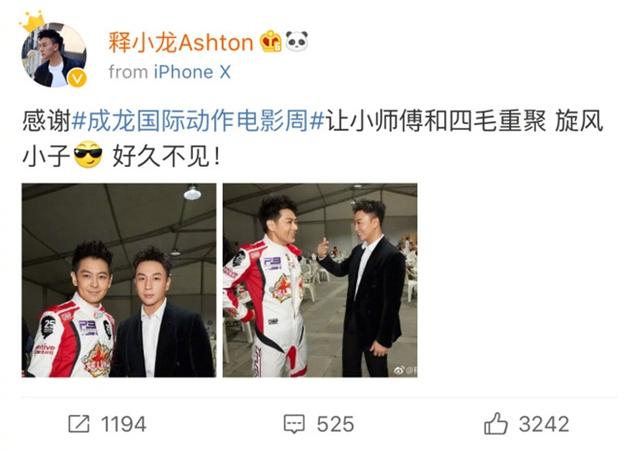
Task: View the second photo of handshake gesture
Action: 320,280
